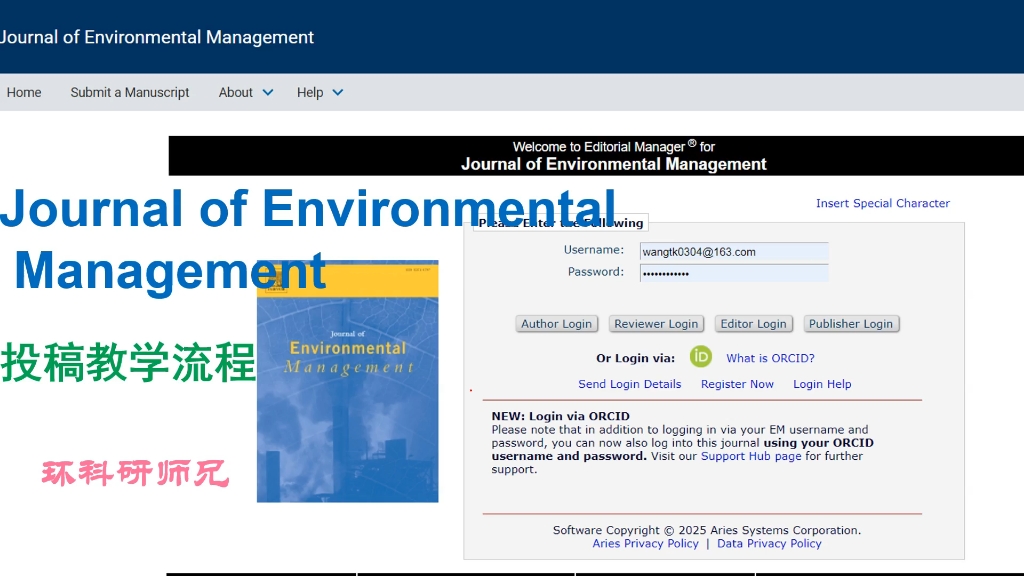This screenshot has width=1024, height=576.
Task: Click the Username input field
Action: click(734, 252)
